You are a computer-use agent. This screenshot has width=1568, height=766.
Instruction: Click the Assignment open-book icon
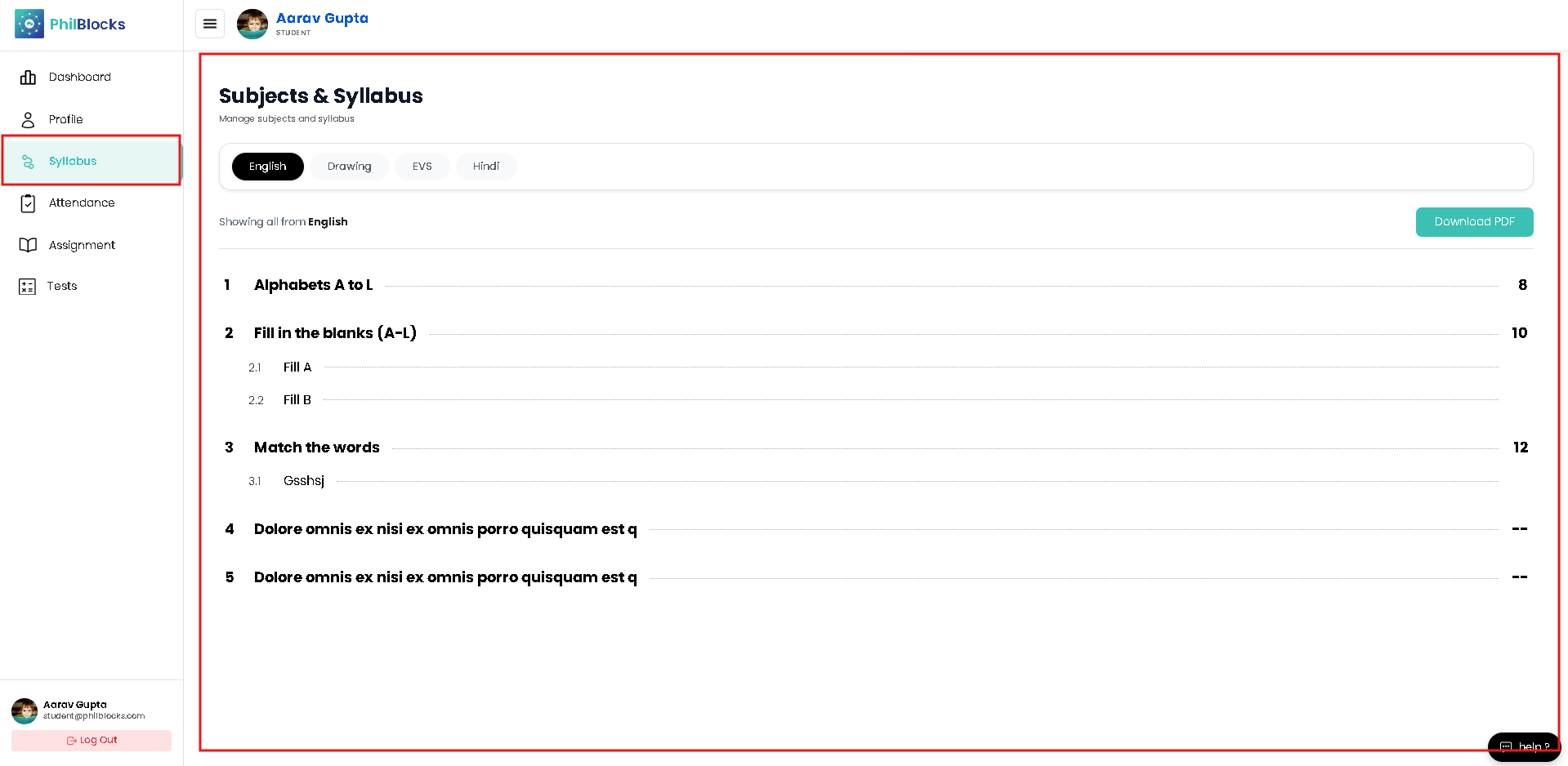28,245
